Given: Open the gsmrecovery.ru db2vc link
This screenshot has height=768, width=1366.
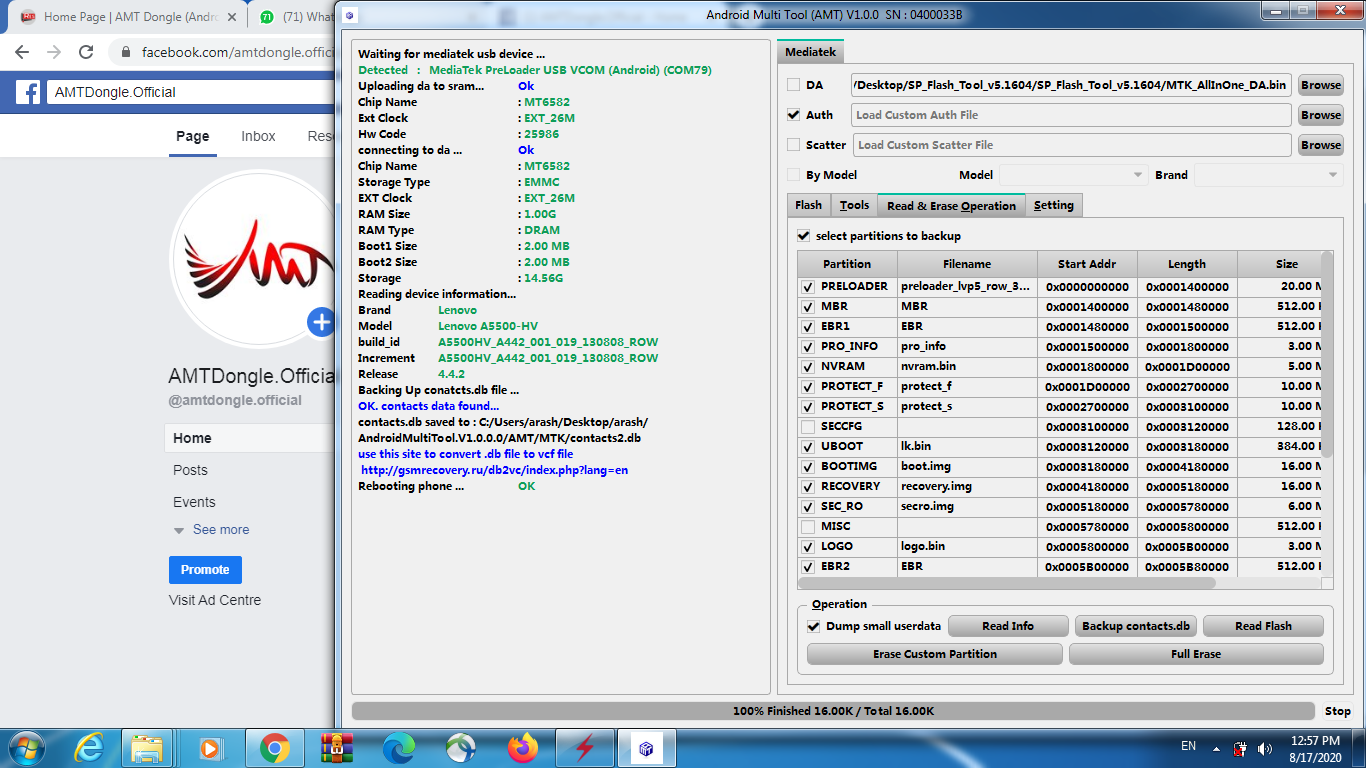Looking at the screenshot, I should click(x=494, y=470).
